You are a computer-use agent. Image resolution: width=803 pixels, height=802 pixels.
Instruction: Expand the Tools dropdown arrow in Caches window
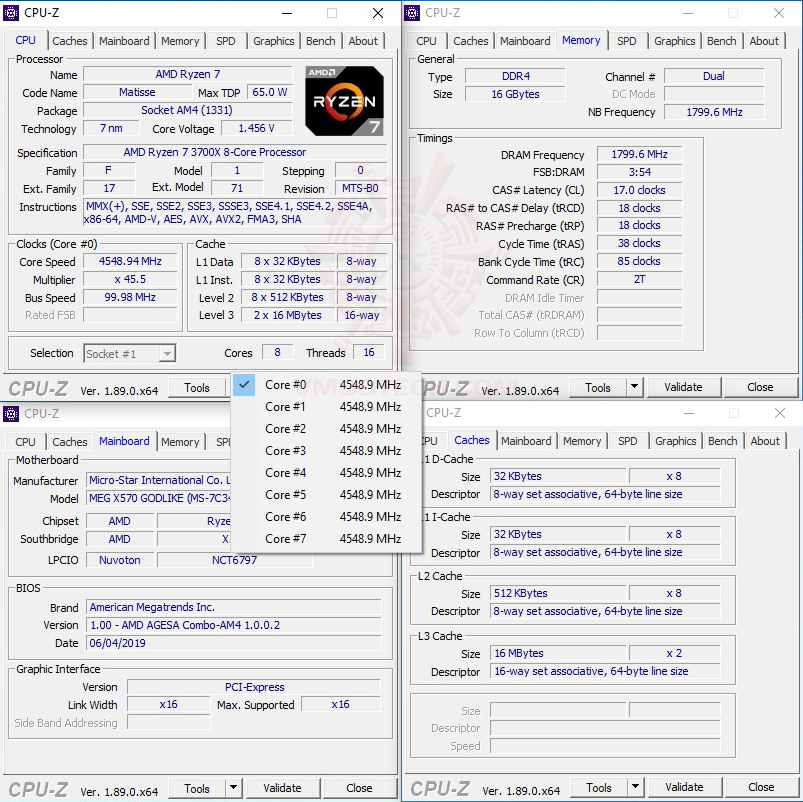click(x=635, y=787)
